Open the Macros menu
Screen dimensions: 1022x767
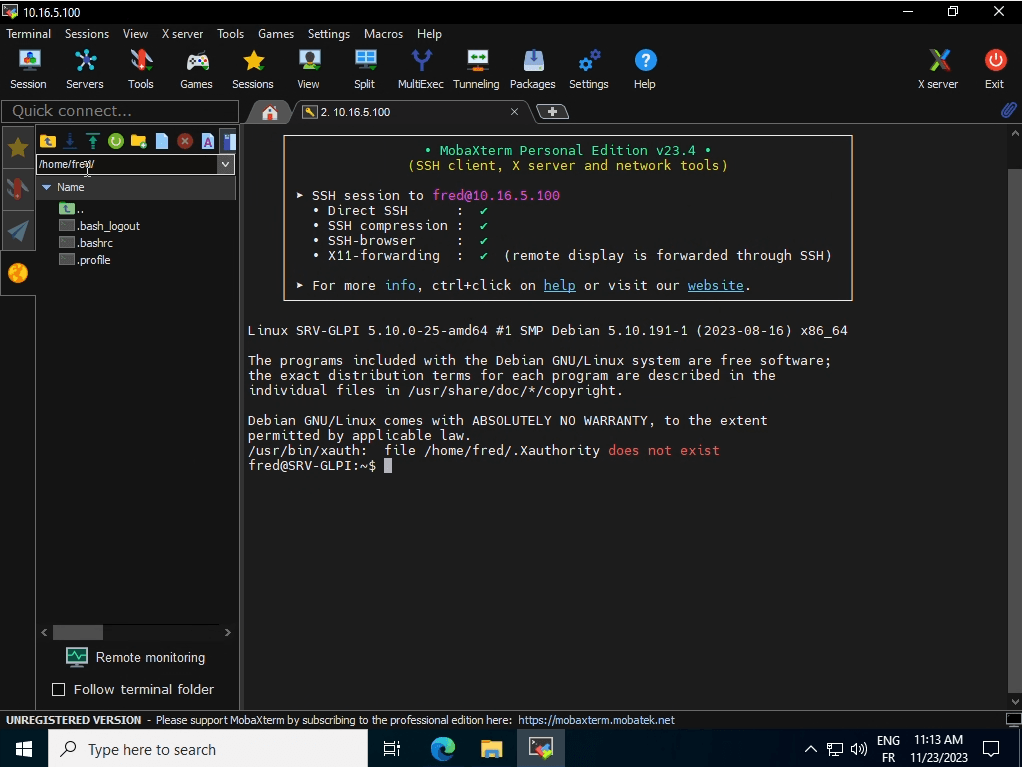point(383,34)
